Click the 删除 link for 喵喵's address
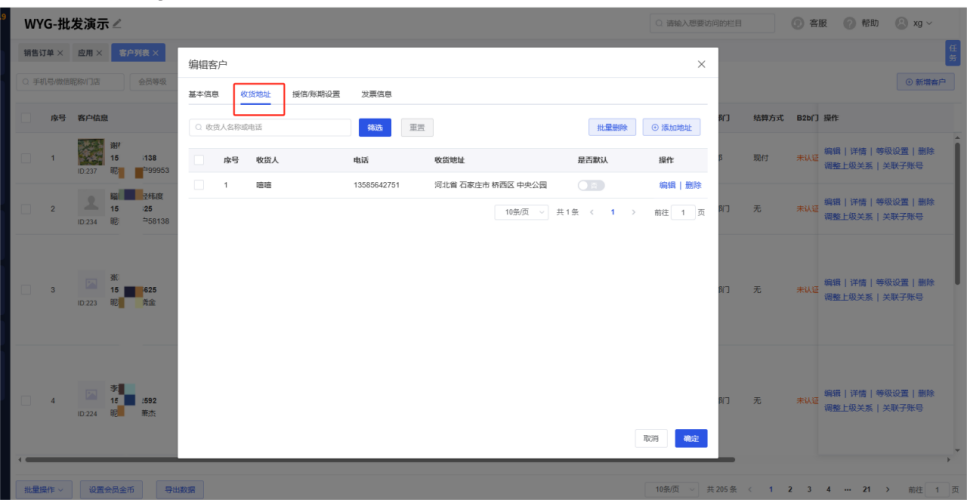This screenshot has width=968, height=501. [x=693, y=185]
